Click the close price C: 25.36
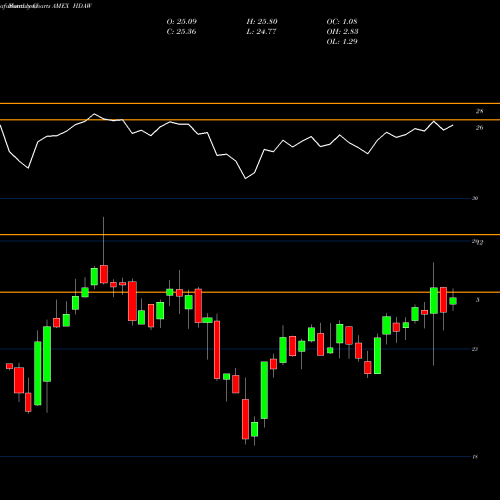The width and height of the screenshot is (500, 500). tap(181, 32)
